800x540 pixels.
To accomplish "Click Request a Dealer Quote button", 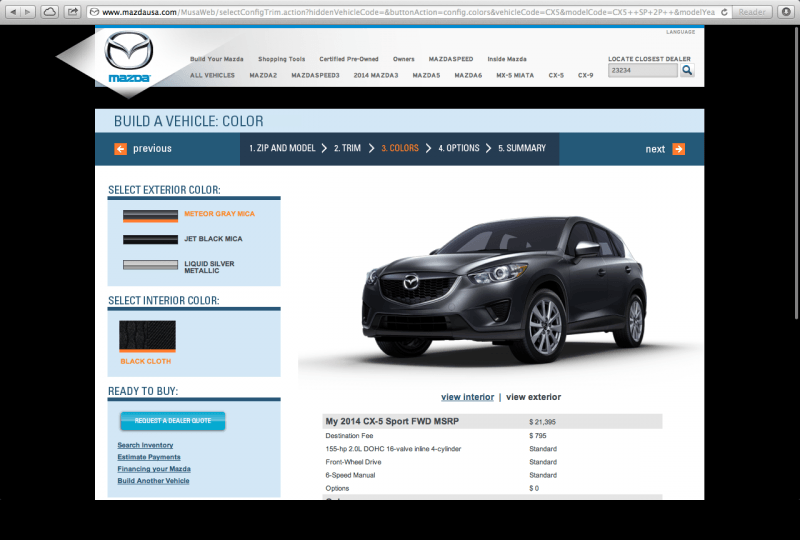I will tap(172, 421).
